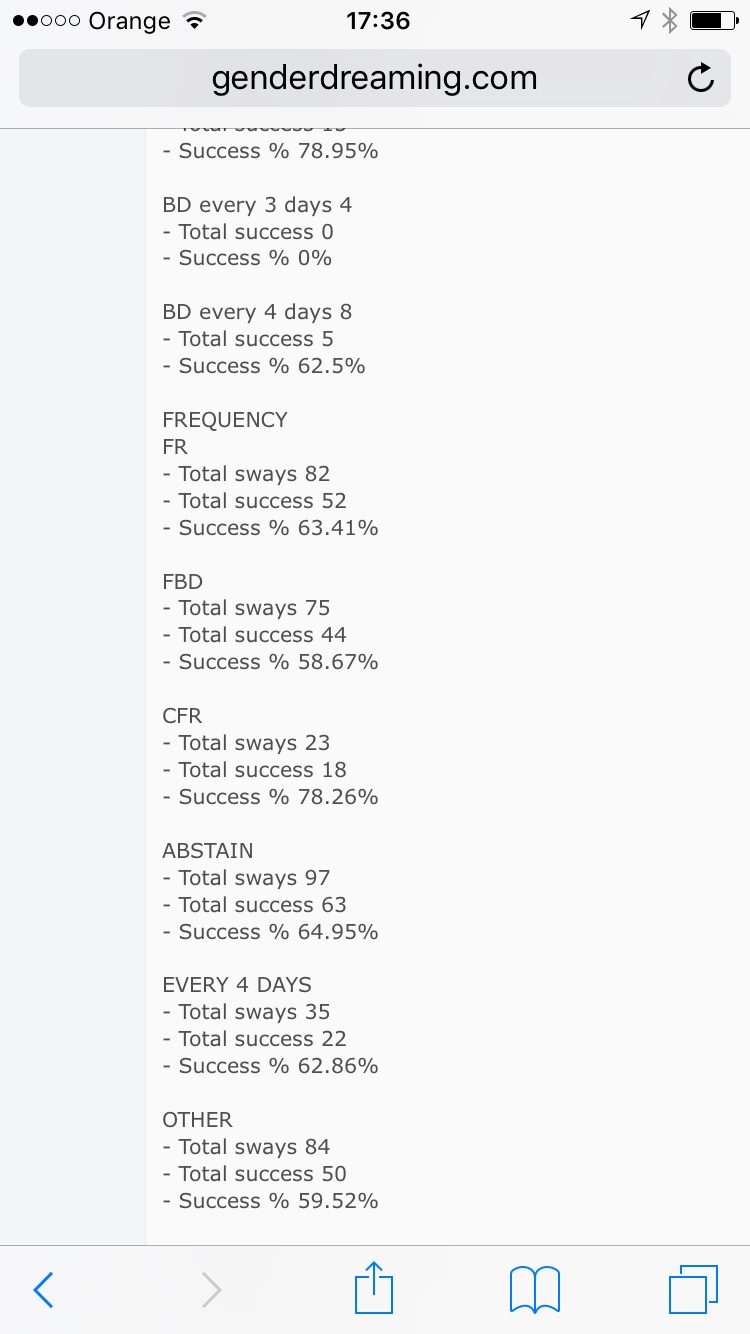This screenshot has width=750, height=1334.
Task: Click the CFR section label
Action: (x=182, y=716)
